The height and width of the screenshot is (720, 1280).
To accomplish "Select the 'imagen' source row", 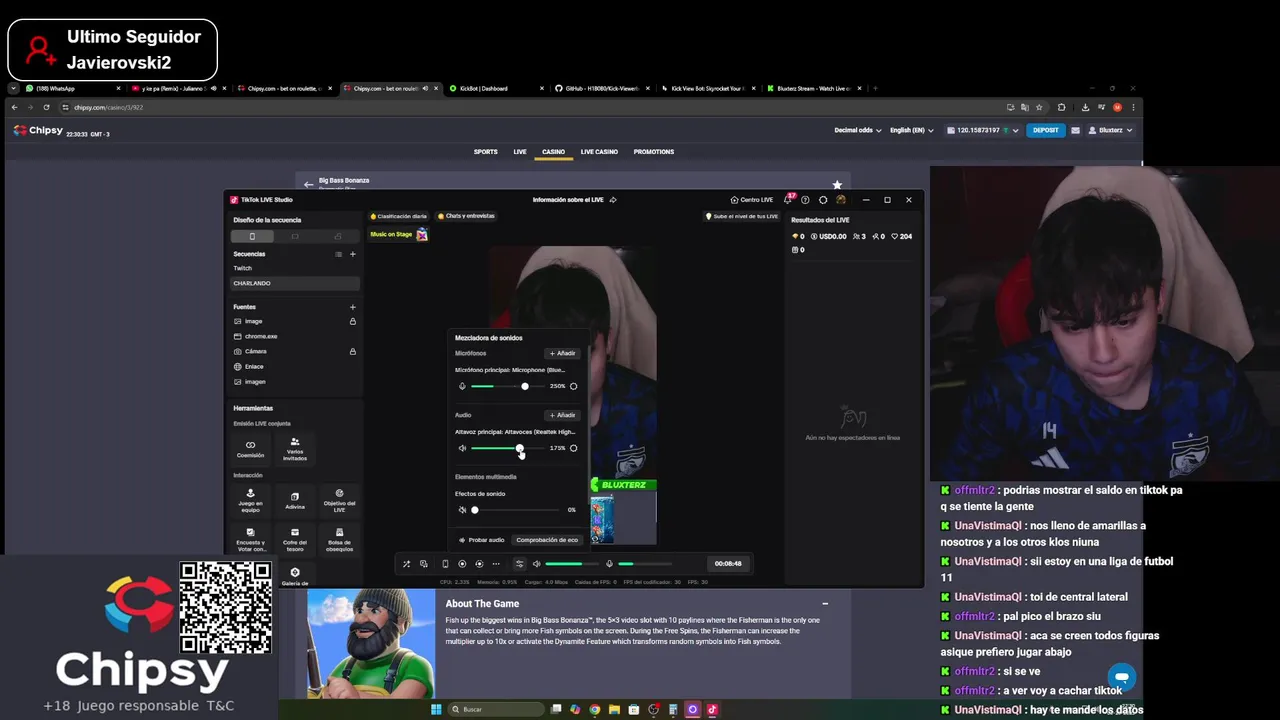I will [x=294, y=381].
